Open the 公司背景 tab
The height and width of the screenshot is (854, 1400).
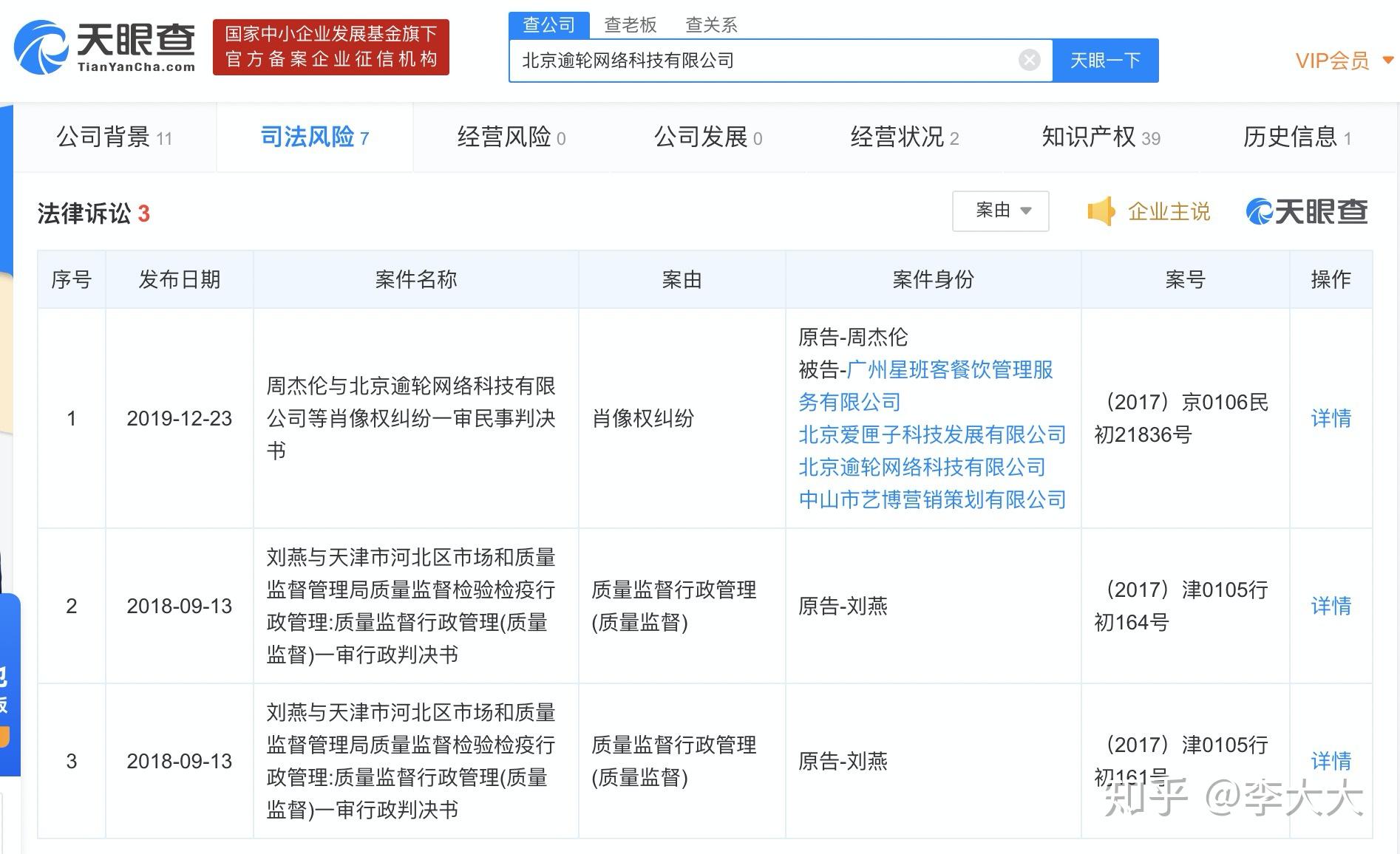[115, 137]
